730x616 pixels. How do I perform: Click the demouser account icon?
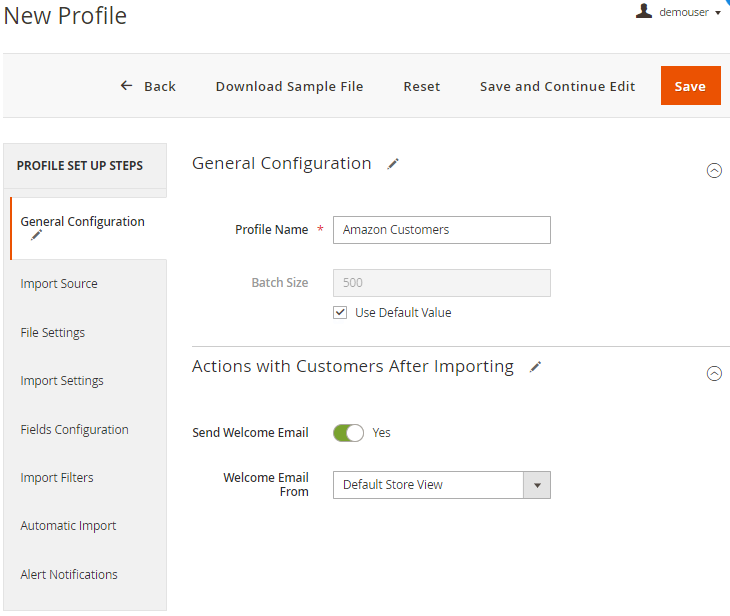(643, 11)
